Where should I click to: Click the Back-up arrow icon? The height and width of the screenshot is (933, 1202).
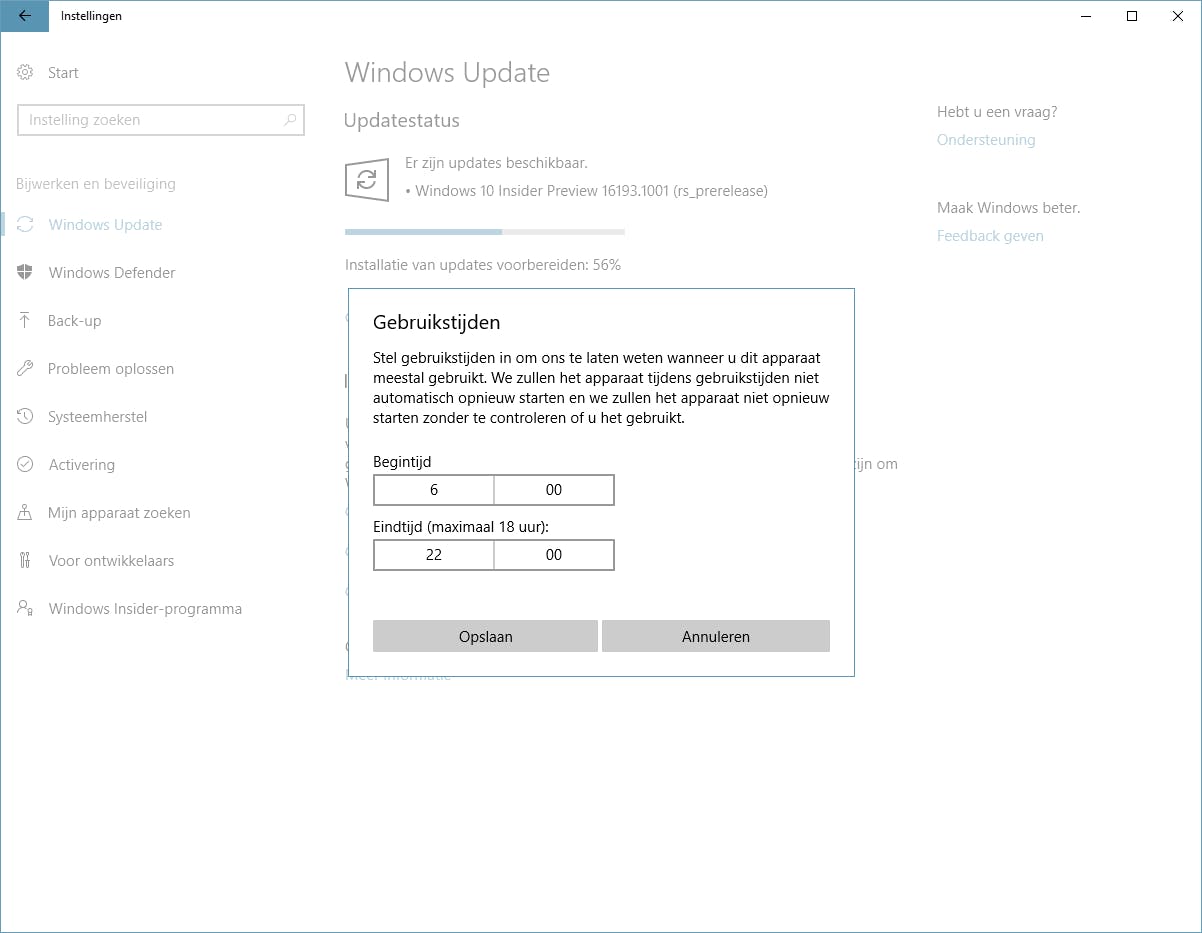[25, 321]
